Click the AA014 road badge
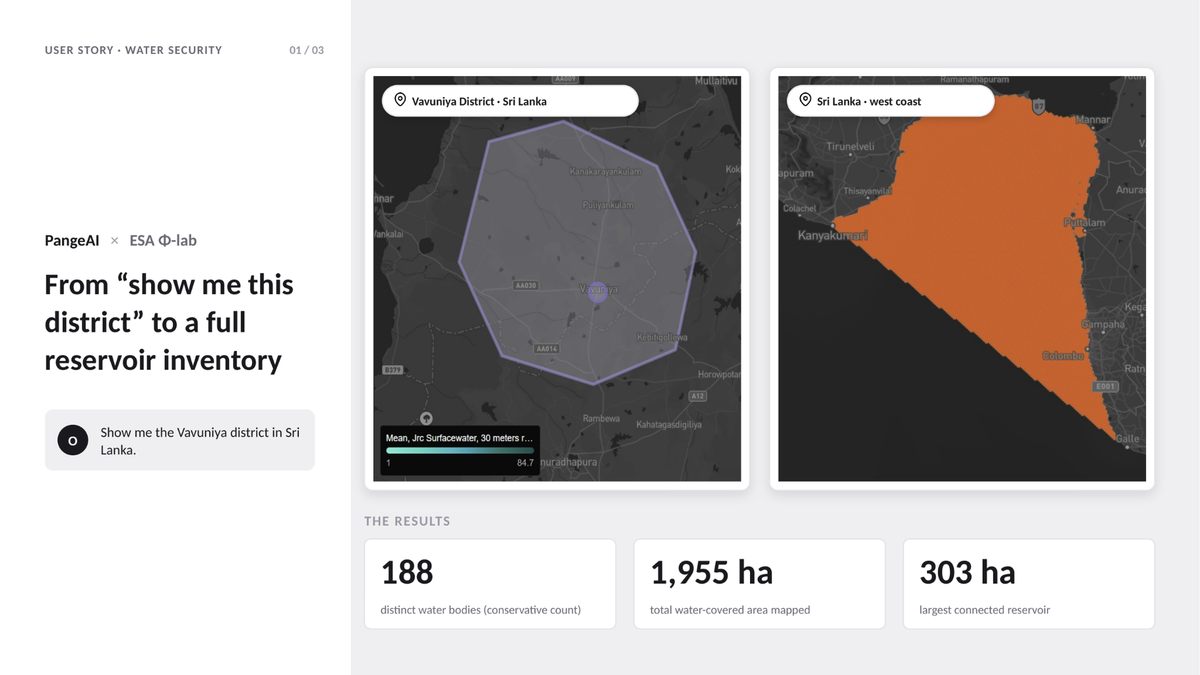Screen dimensions: 1200x675 pyautogui.click(x=546, y=348)
